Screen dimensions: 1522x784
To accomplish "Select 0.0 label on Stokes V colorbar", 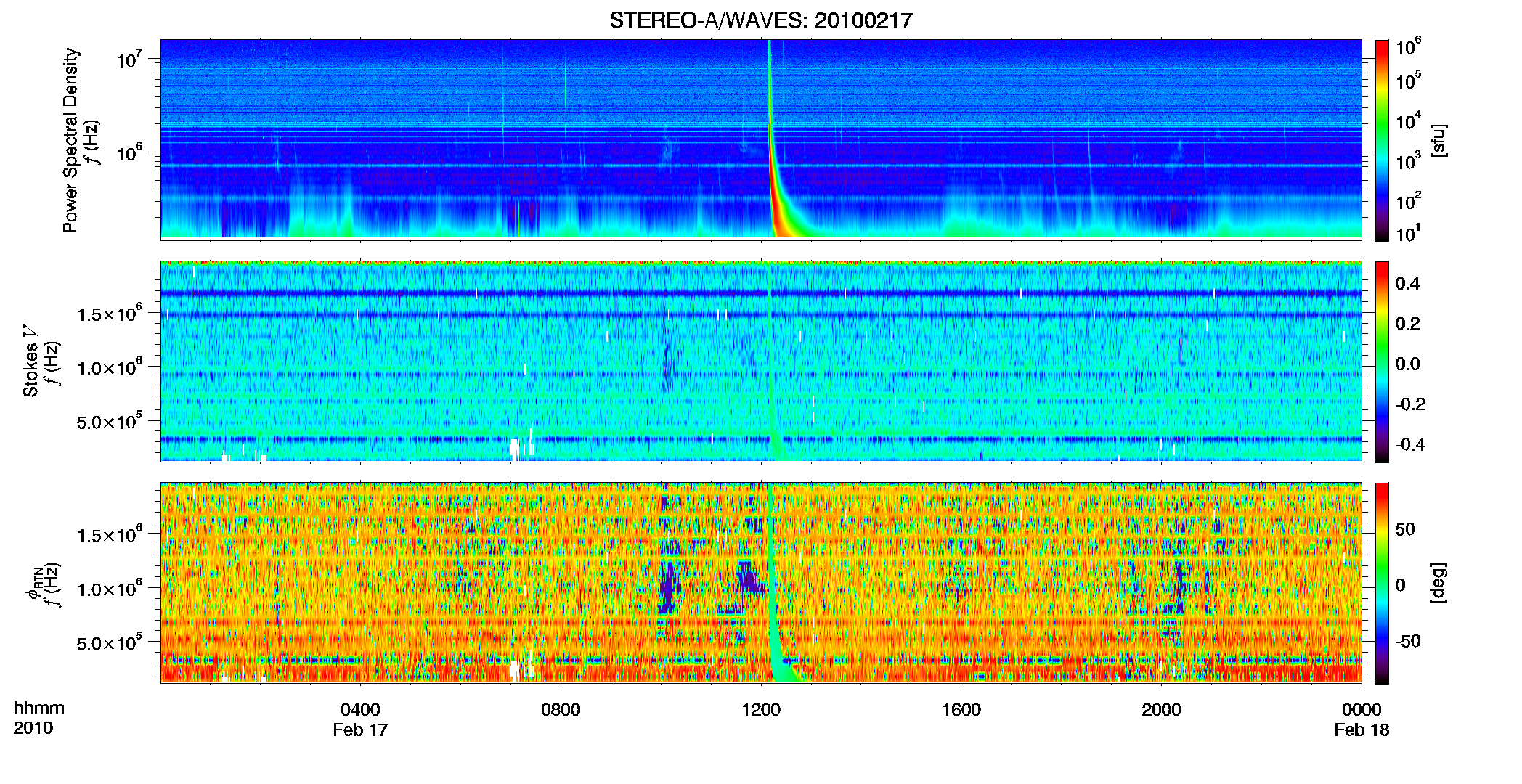I will coord(1407,364).
